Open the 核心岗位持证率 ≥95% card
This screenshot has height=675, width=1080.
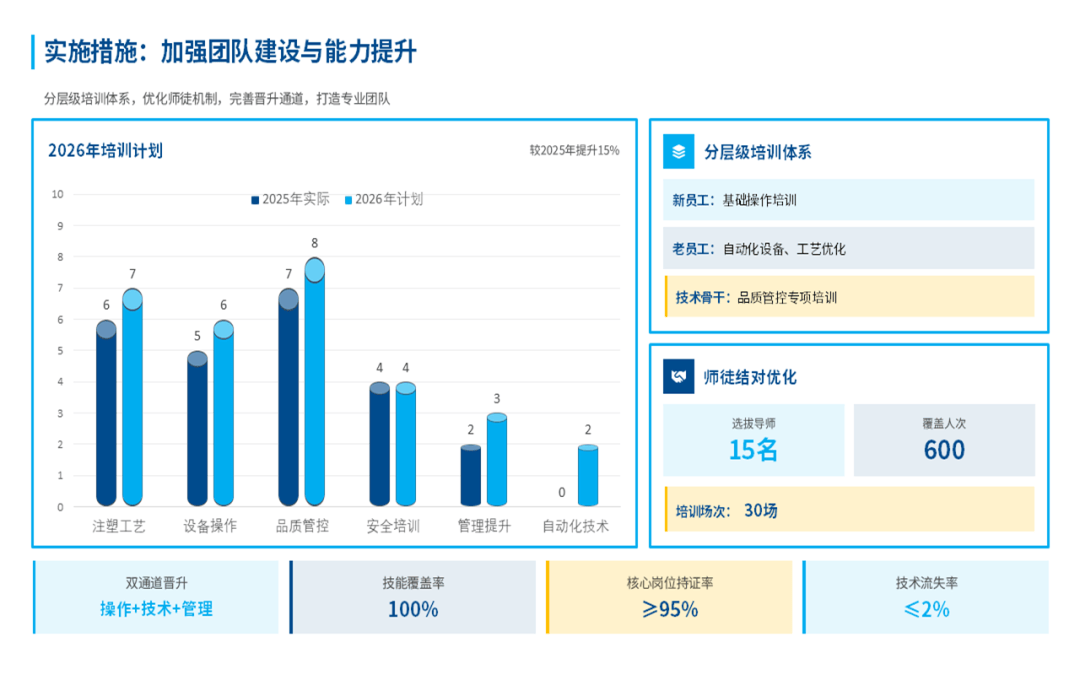point(669,597)
